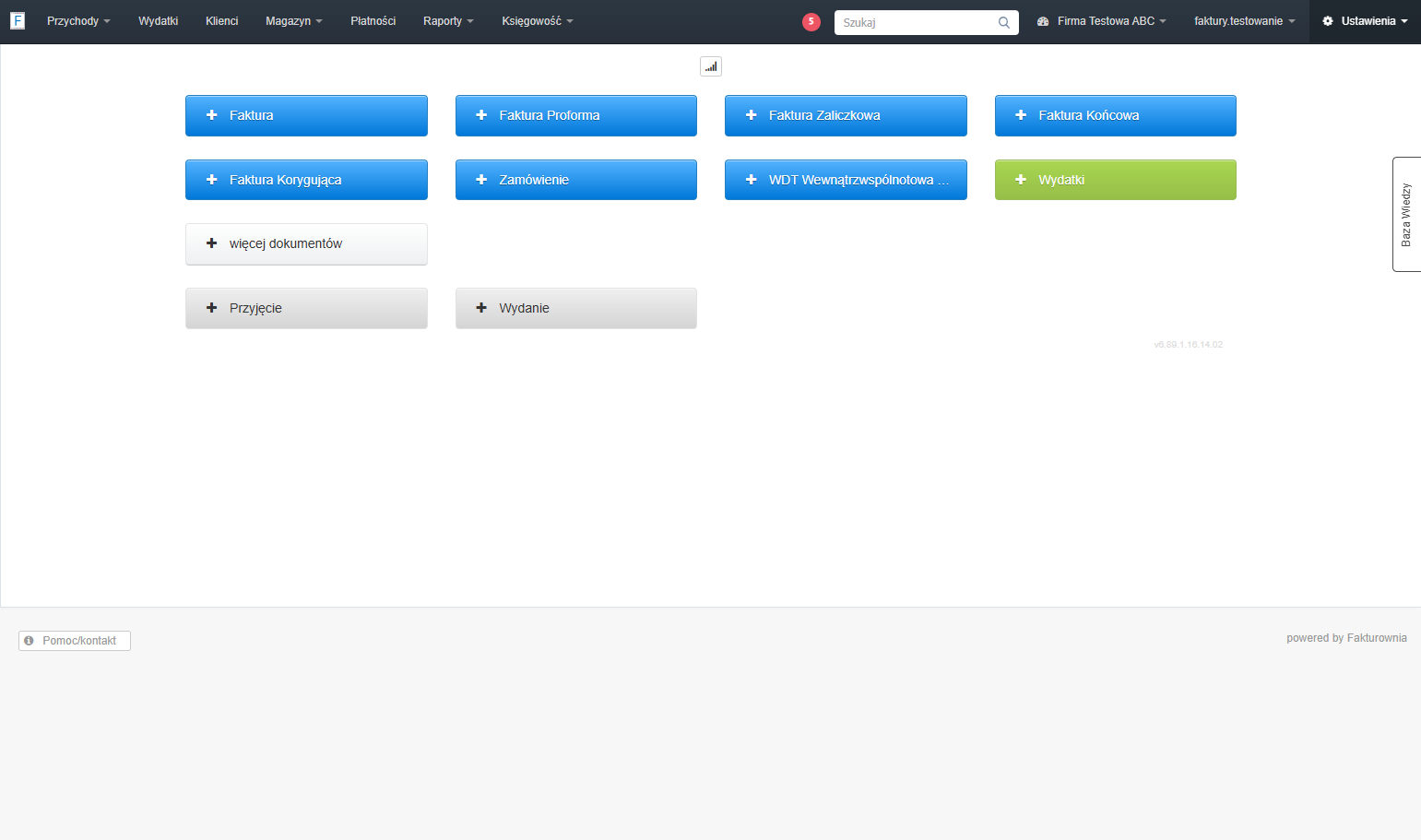Create a new Faktura Zaliczkowa
The image size is (1421, 840).
tap(846, 115)
